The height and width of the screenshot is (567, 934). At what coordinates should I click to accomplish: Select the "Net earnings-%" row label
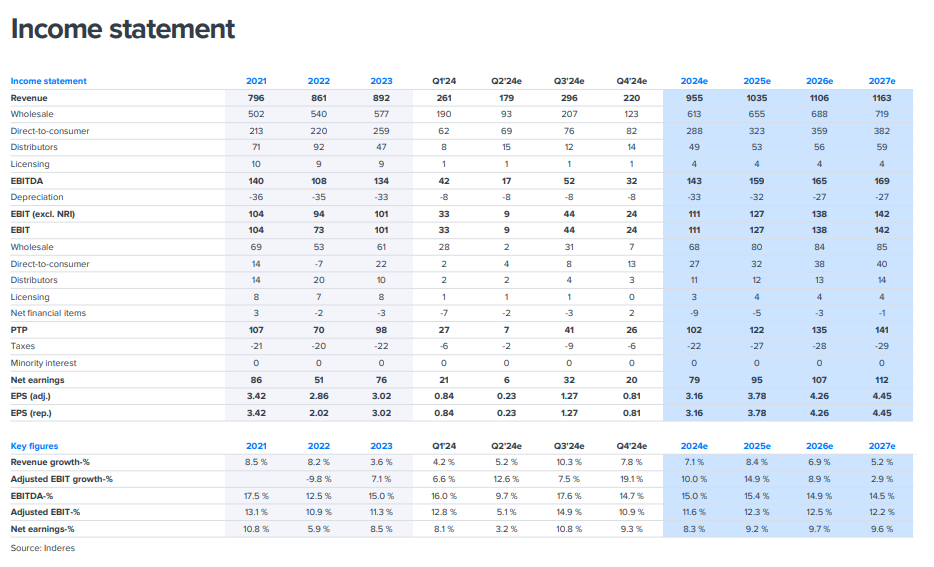(x=43, y=528)
